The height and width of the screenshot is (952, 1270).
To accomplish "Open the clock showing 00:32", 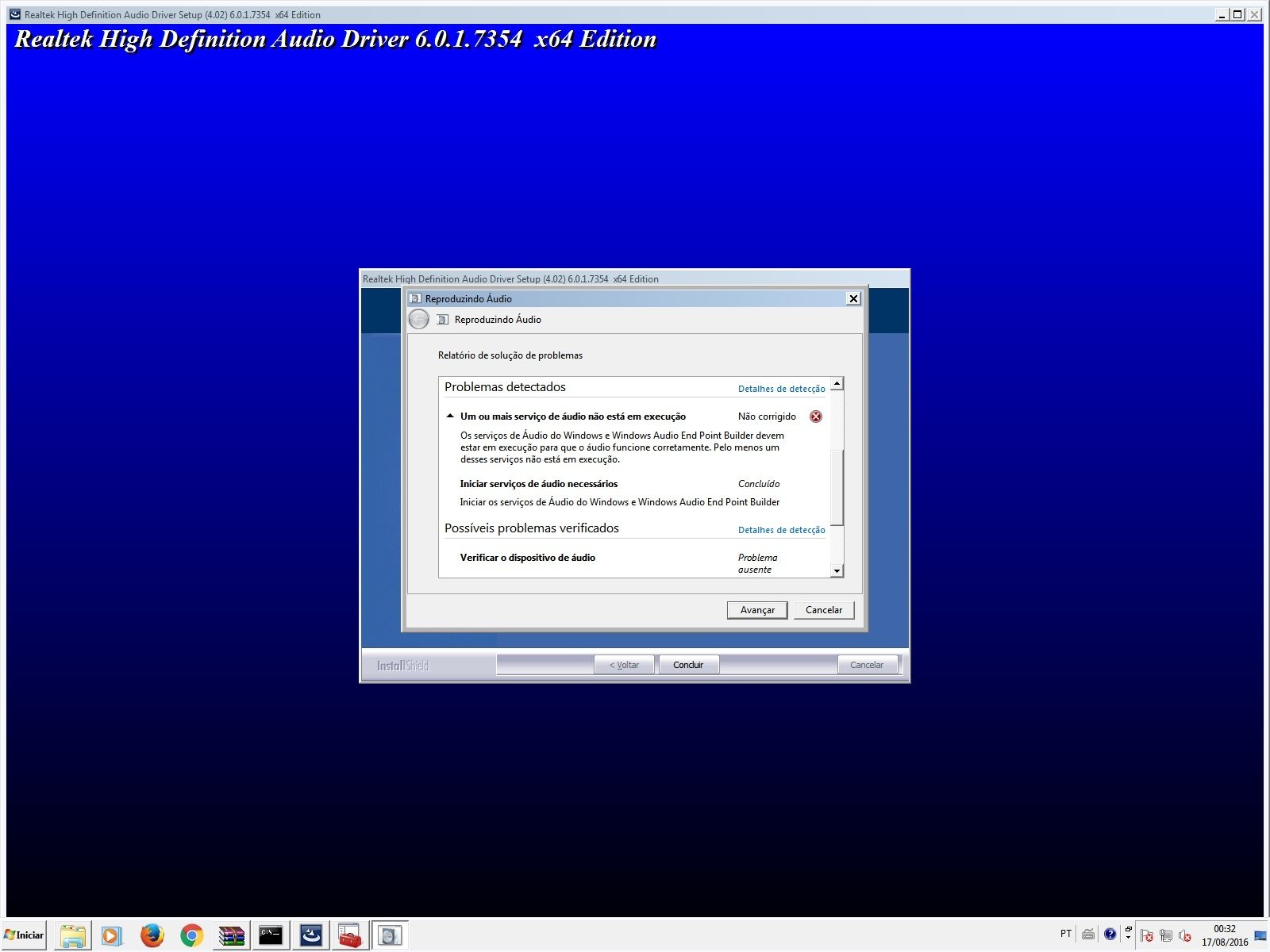I will 1224,935.
